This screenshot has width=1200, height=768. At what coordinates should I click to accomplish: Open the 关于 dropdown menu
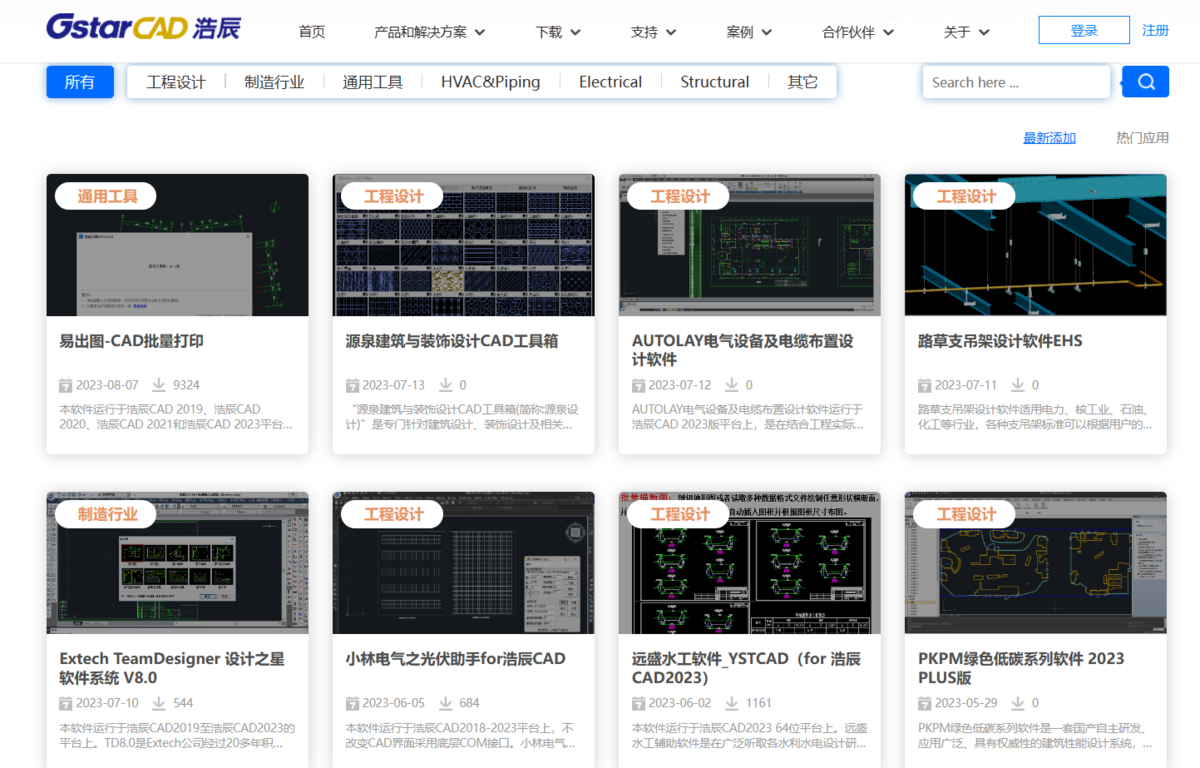(966, 31)
